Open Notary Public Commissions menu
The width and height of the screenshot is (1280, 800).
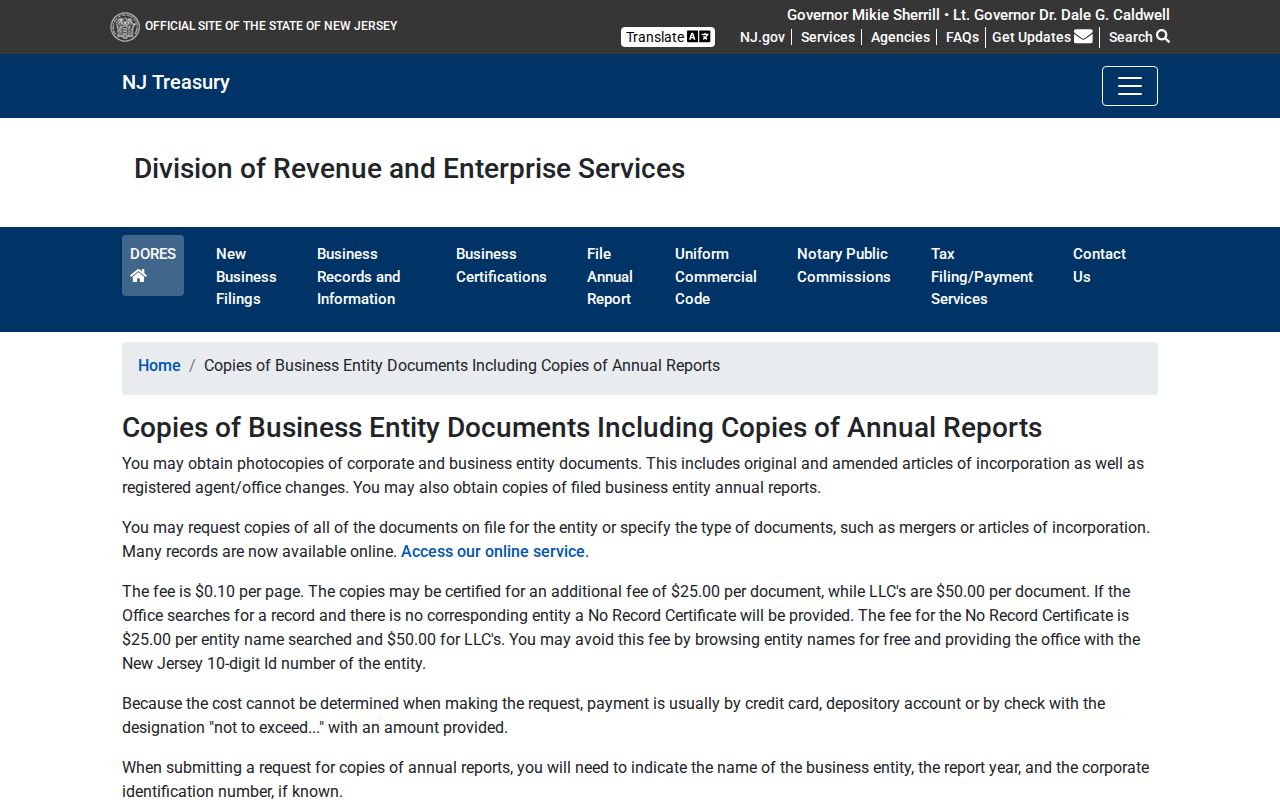844,265
